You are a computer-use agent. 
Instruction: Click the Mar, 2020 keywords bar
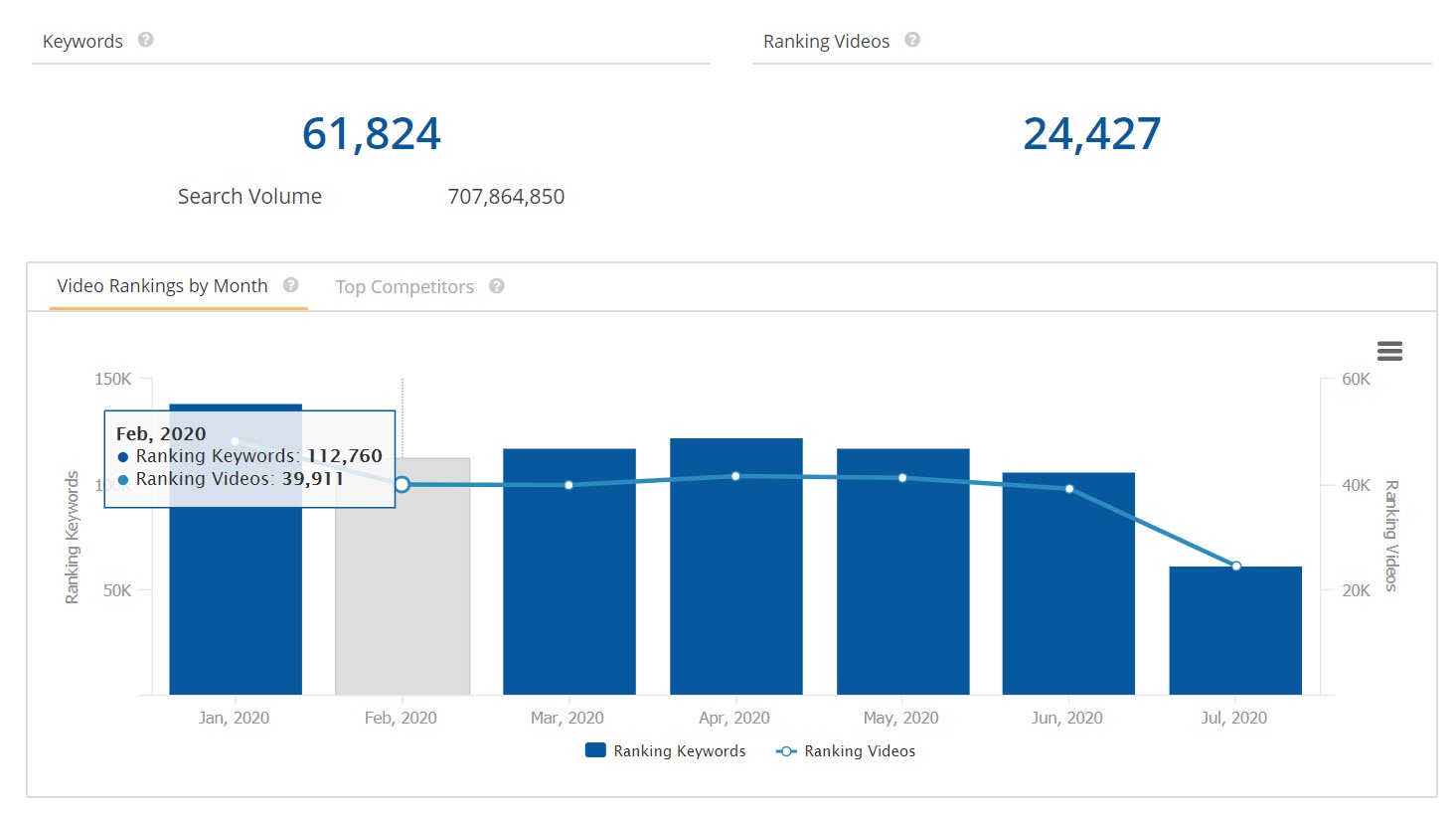point(569,571)
